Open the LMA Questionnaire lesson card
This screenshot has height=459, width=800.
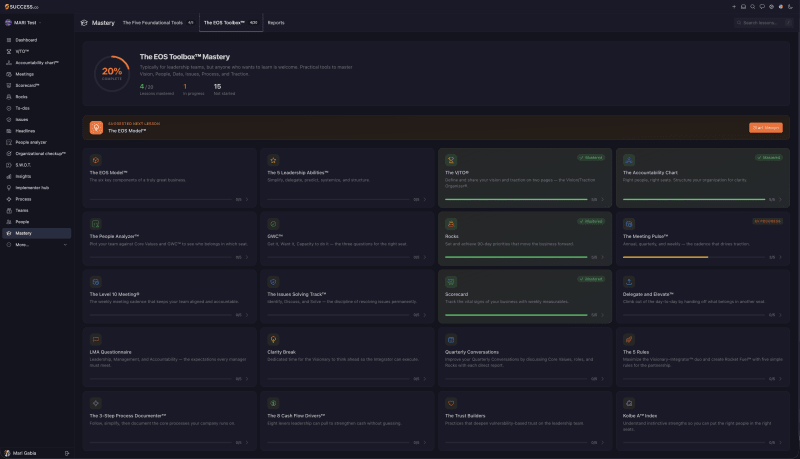coord(169,357)
